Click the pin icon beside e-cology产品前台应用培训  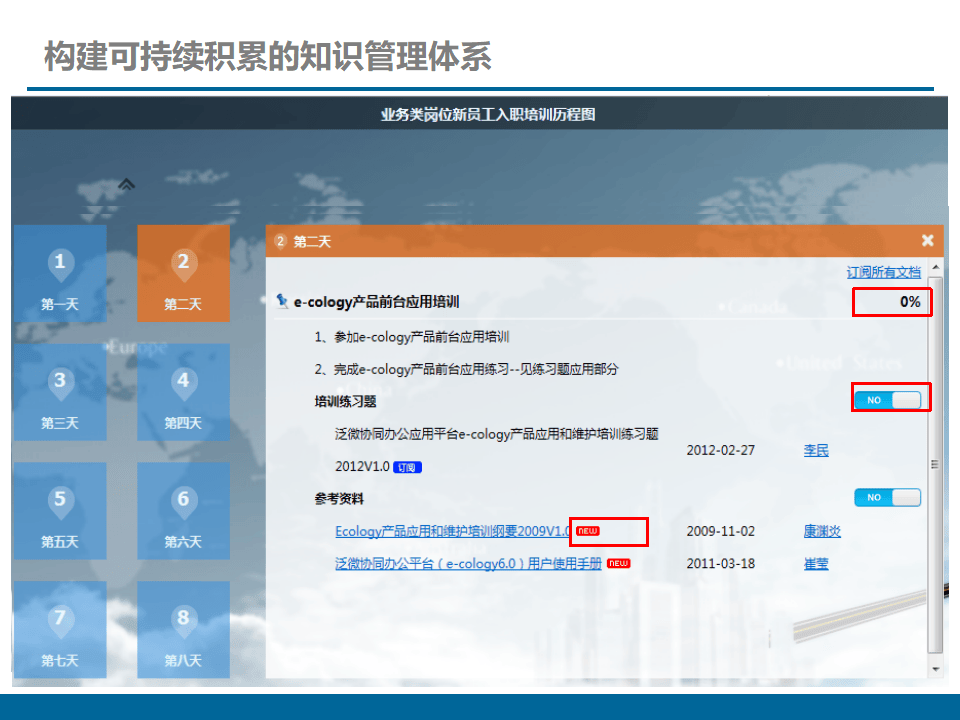tap(282, 301)
